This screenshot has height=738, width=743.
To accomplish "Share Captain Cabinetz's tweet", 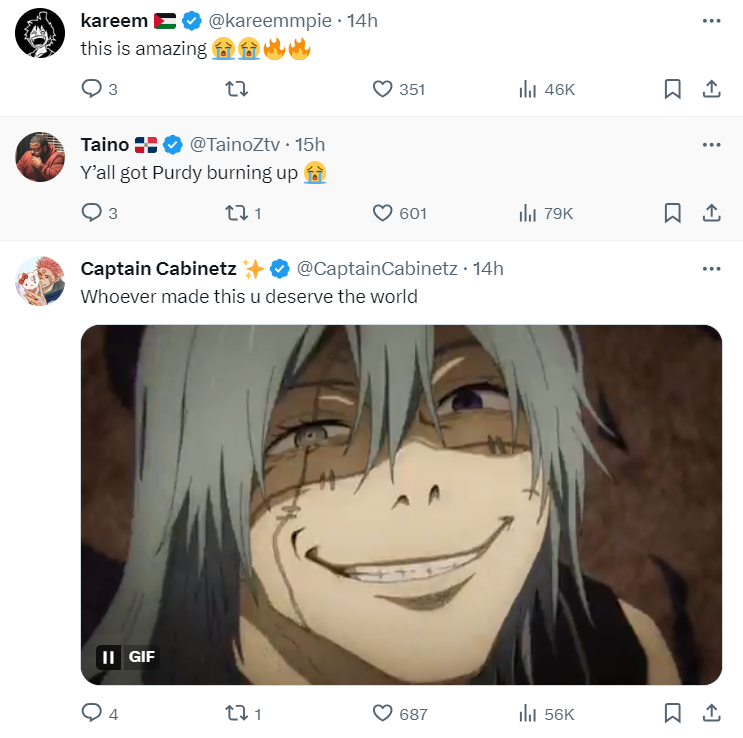I will [x=711, y=713].
